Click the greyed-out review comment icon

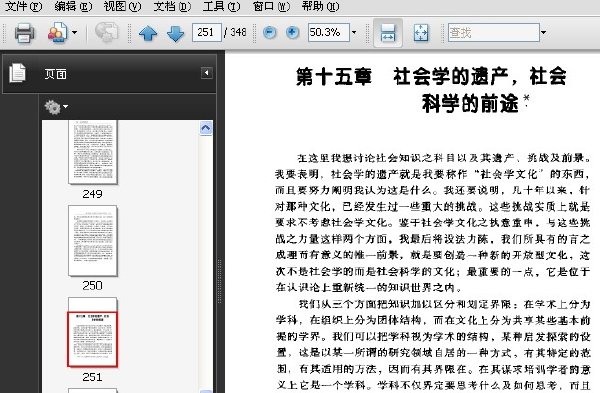click(106, 33)
